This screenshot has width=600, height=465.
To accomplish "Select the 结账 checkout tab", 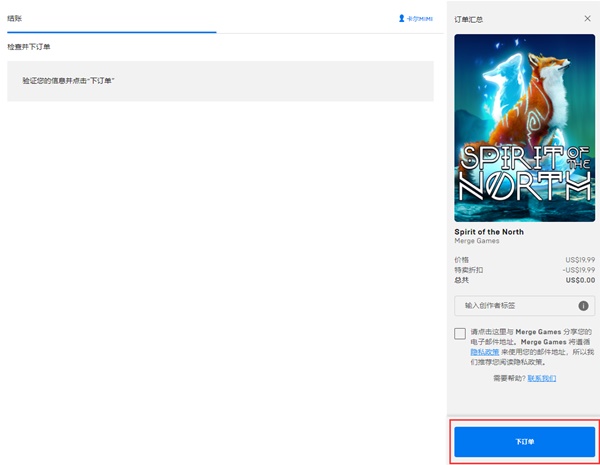I will 15,18.
